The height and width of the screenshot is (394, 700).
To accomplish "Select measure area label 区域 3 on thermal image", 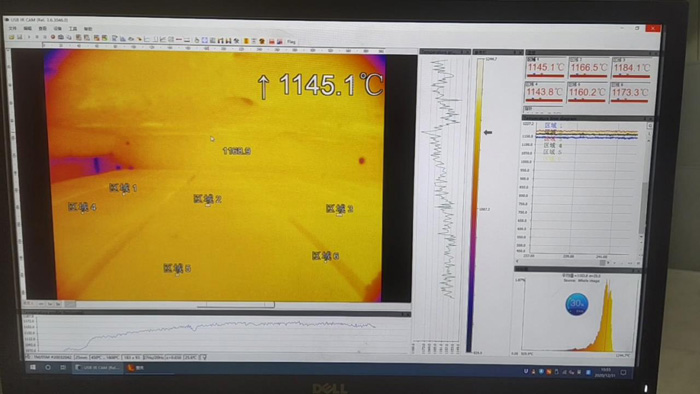I will point(340,209).
